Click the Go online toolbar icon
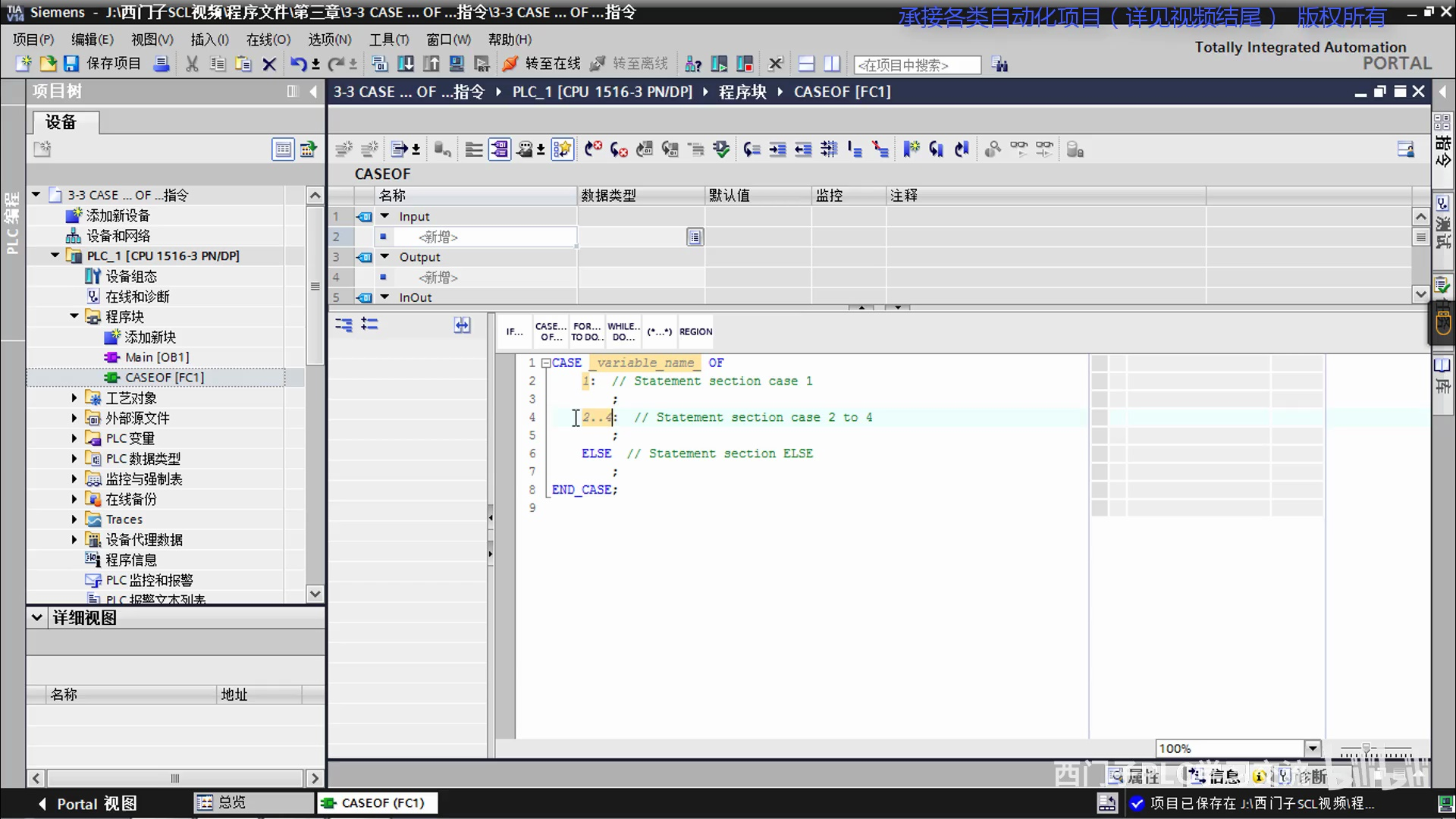 click(x=510, y=64)
